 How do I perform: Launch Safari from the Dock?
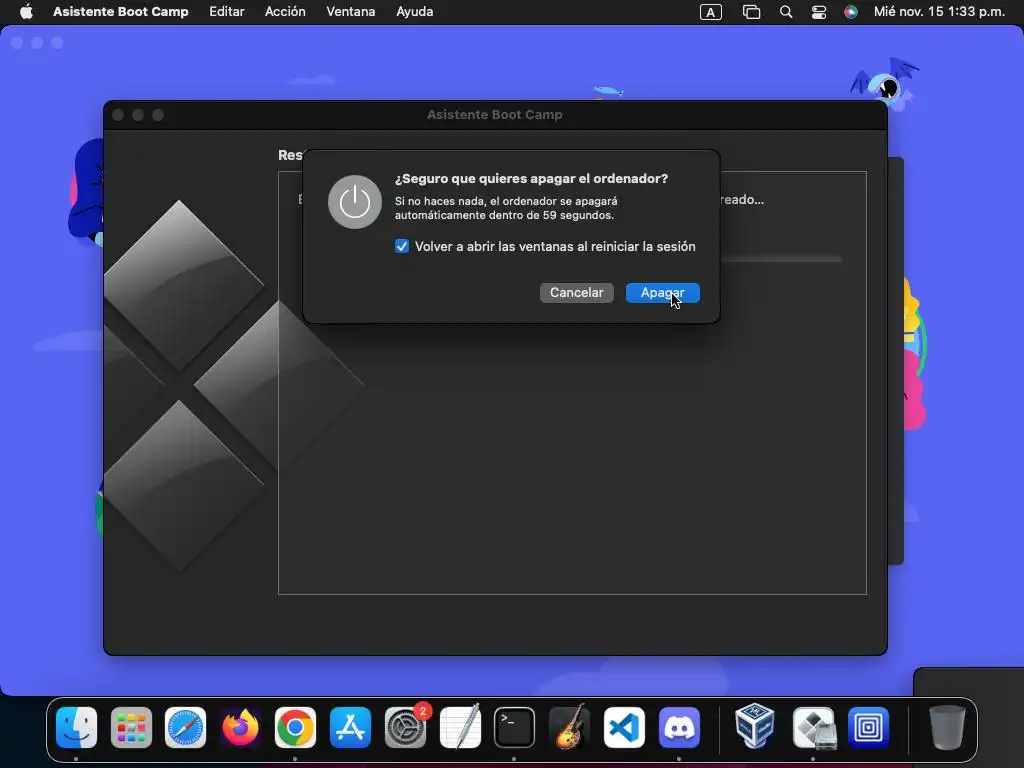coord(185,727)
